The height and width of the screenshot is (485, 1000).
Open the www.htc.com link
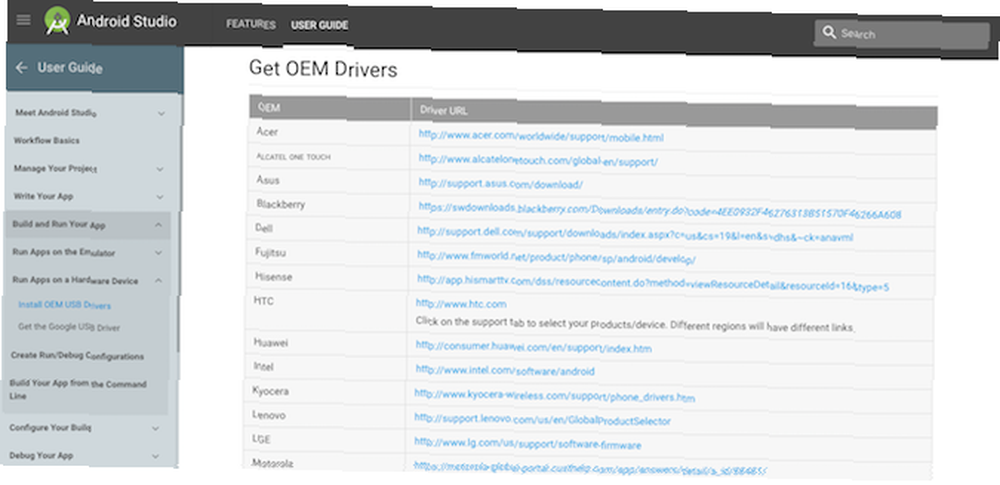pyautogui.click(x=461, y=304)
